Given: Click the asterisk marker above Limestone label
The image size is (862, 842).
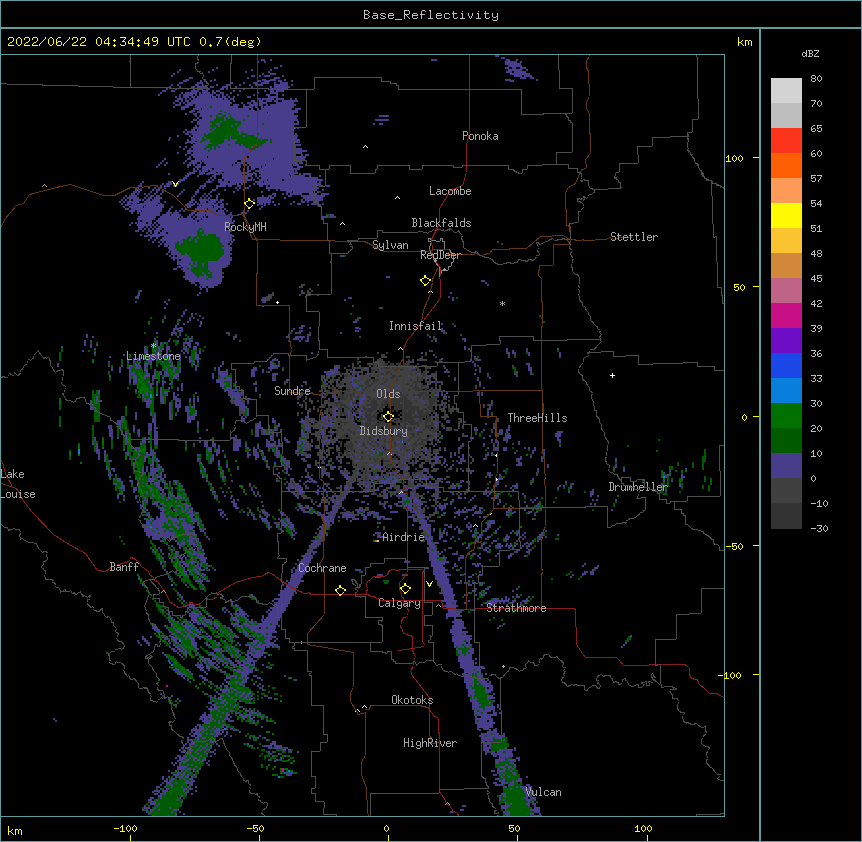Looking at the screenshot, I should pyautogui.click(x=154, y=345).
